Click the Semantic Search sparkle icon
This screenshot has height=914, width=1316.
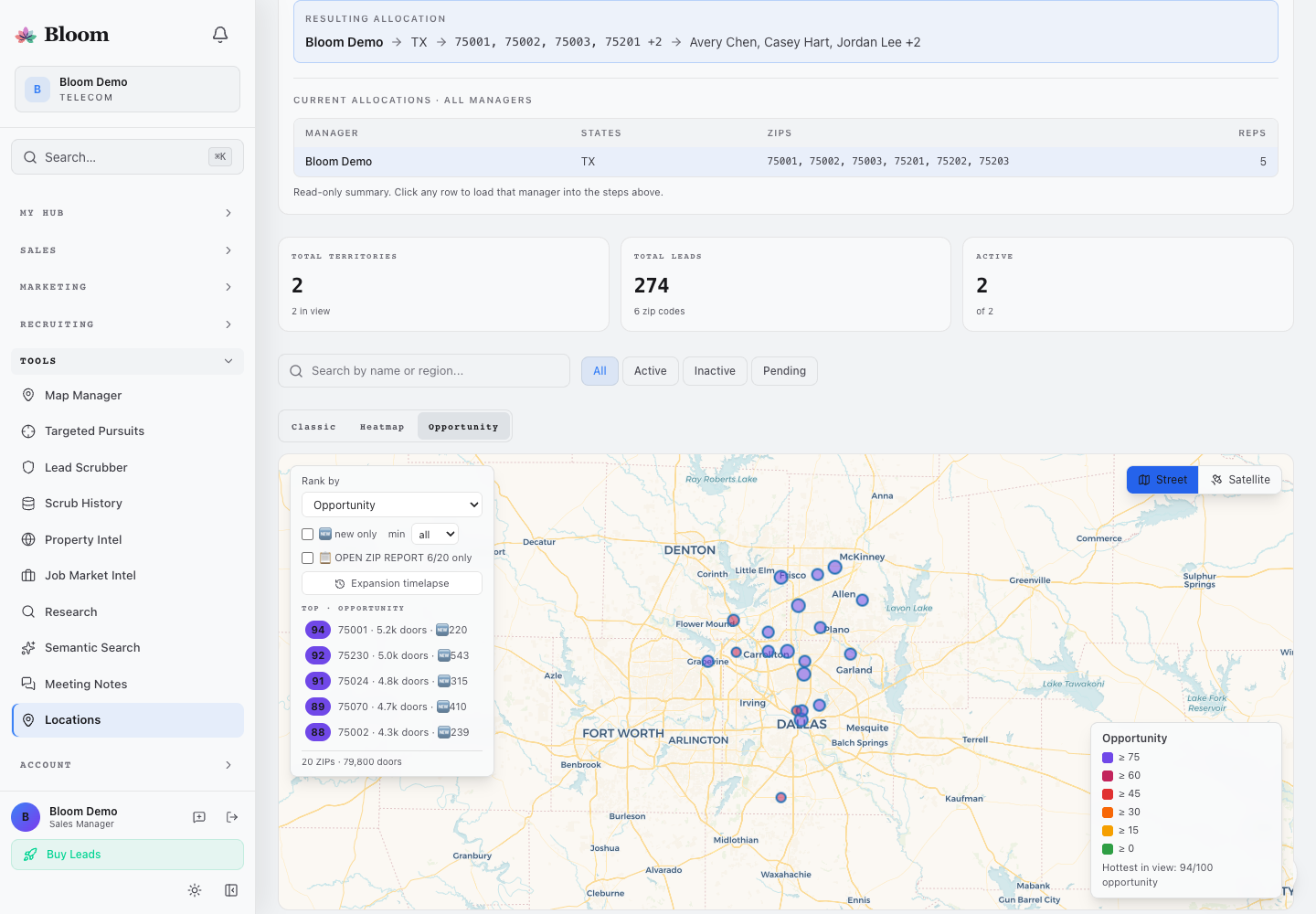pyautogui.click(x=28, y=648)
